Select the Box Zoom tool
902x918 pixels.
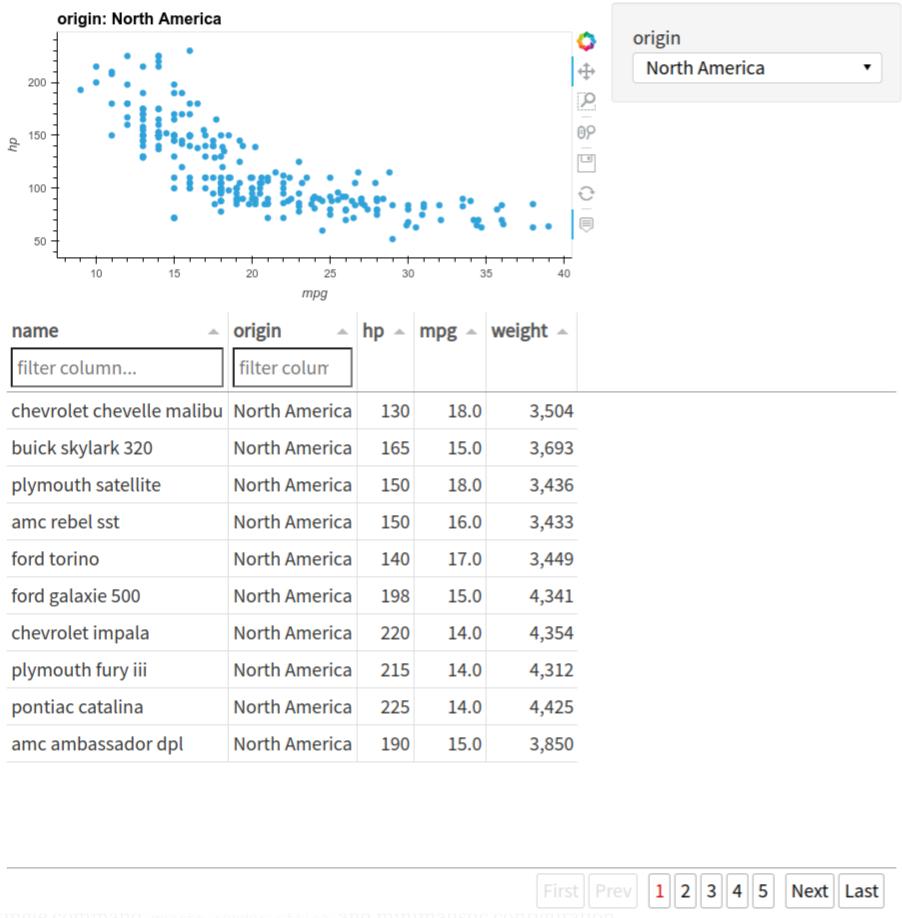click(586, 102)
